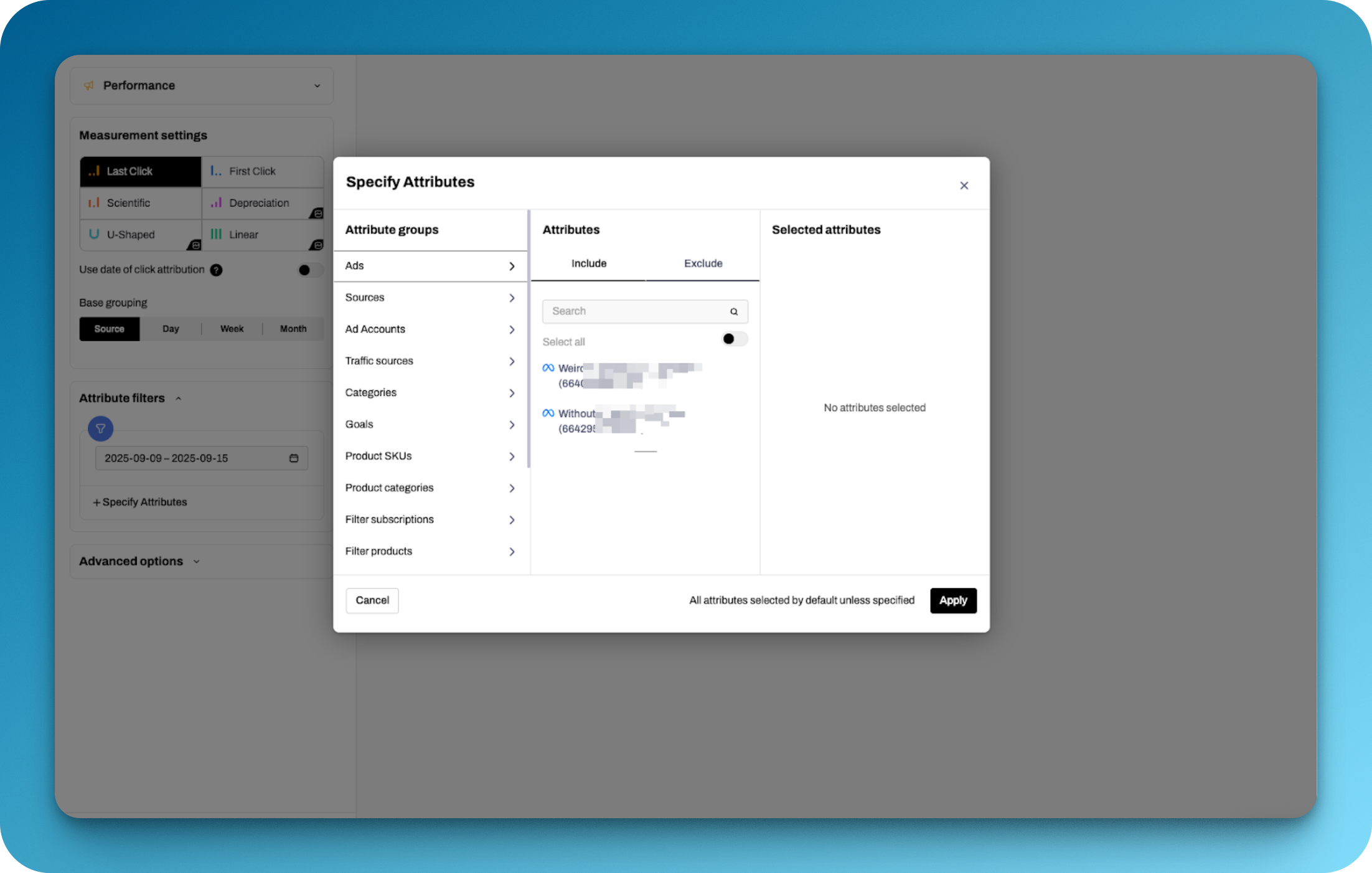Close the Specify Attributes dialog
This screenshot has width=1372, height=873.
click(964, 186)
